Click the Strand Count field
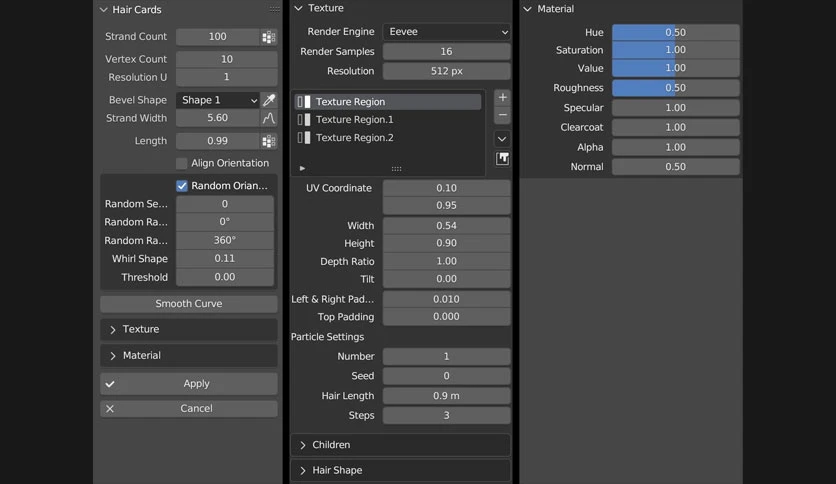 tap(218, 37)
